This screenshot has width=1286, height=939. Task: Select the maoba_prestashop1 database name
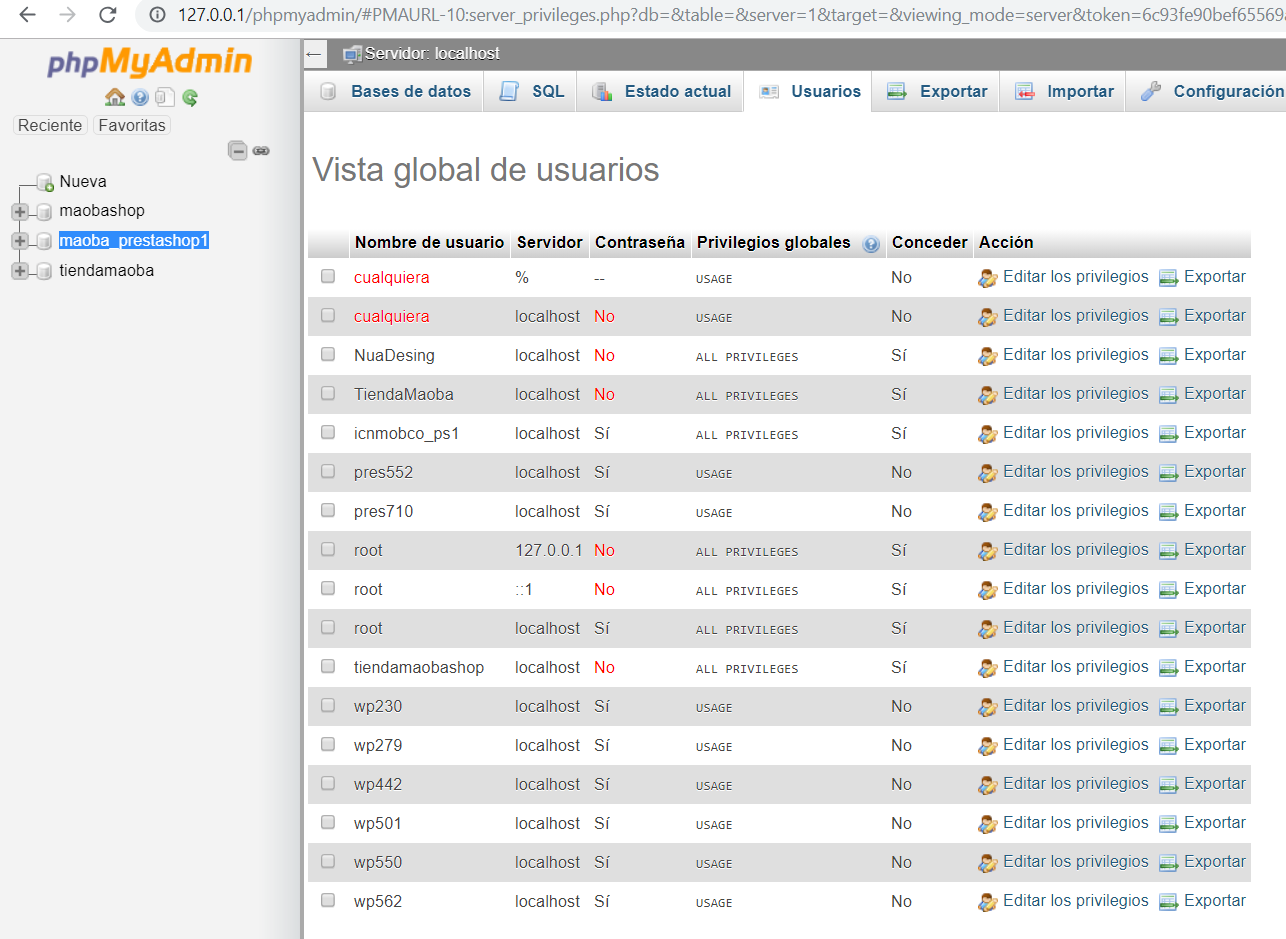(x=134, y=241)
